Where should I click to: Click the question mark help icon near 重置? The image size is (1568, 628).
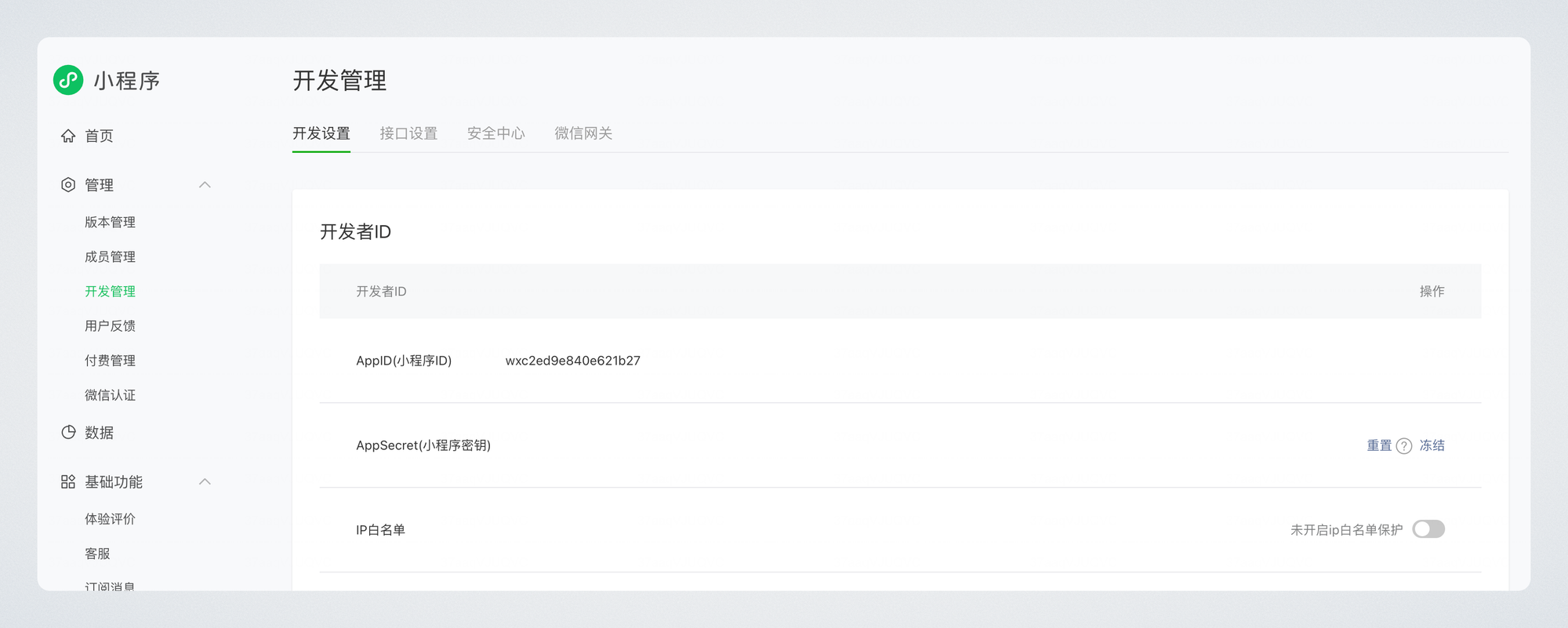(x=1404, y=446)
